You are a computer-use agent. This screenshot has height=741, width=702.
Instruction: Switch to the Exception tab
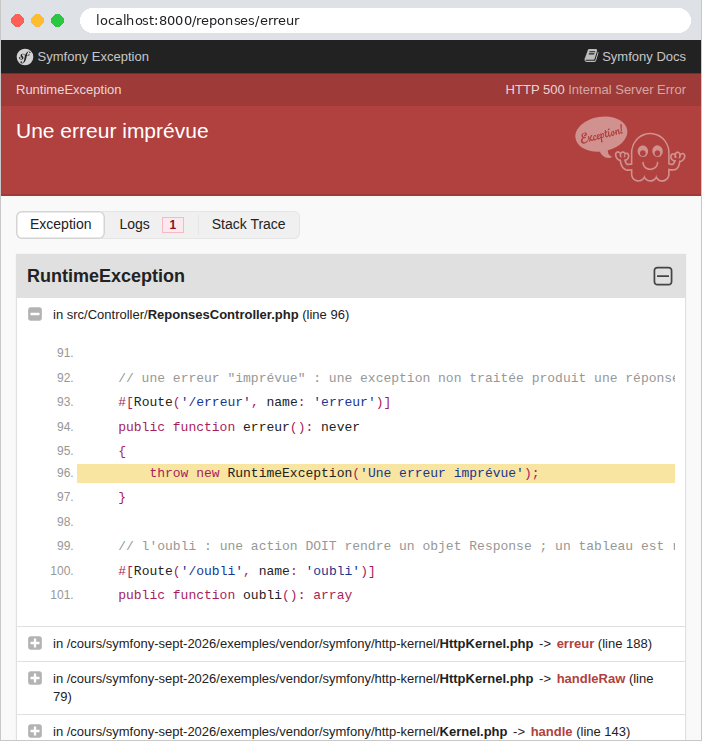point(61,224)
